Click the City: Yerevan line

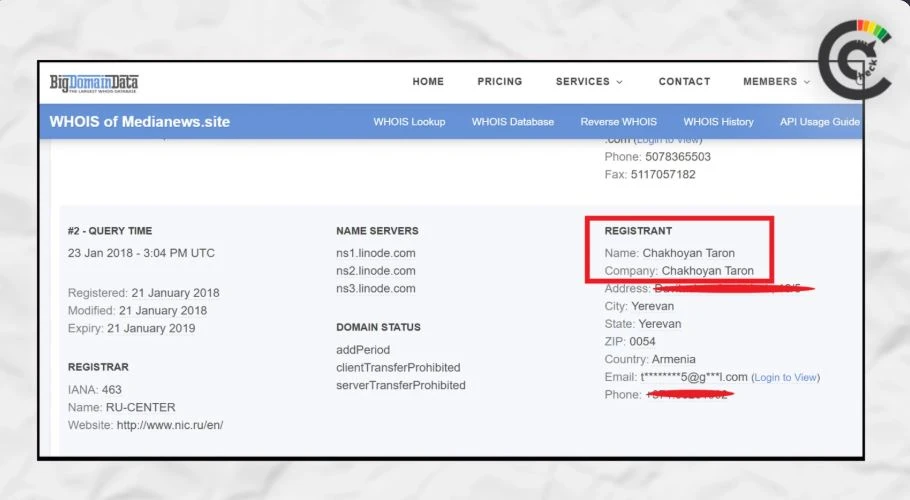[639, 306]
